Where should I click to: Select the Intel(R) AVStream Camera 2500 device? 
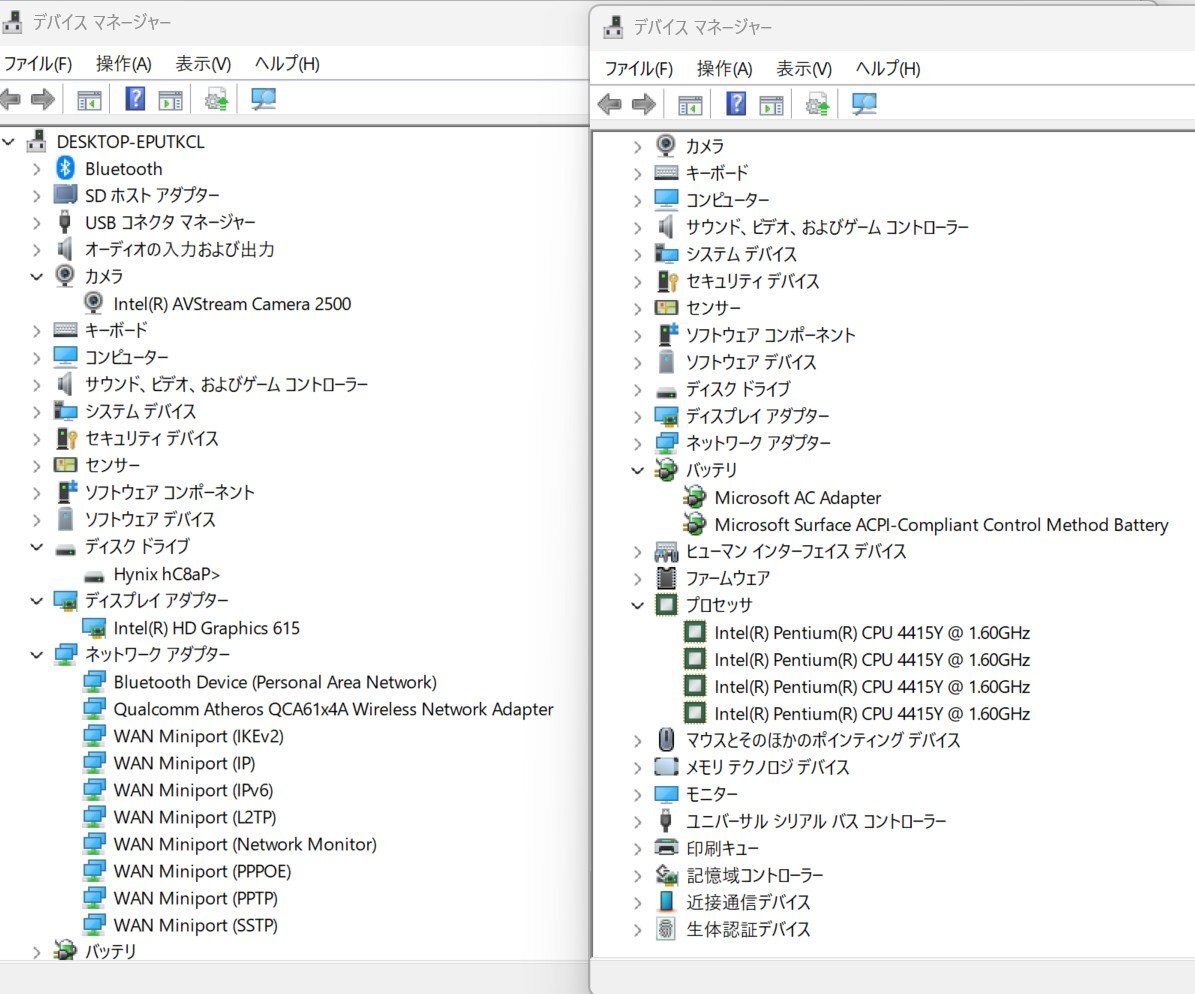(x=232, y=304)
